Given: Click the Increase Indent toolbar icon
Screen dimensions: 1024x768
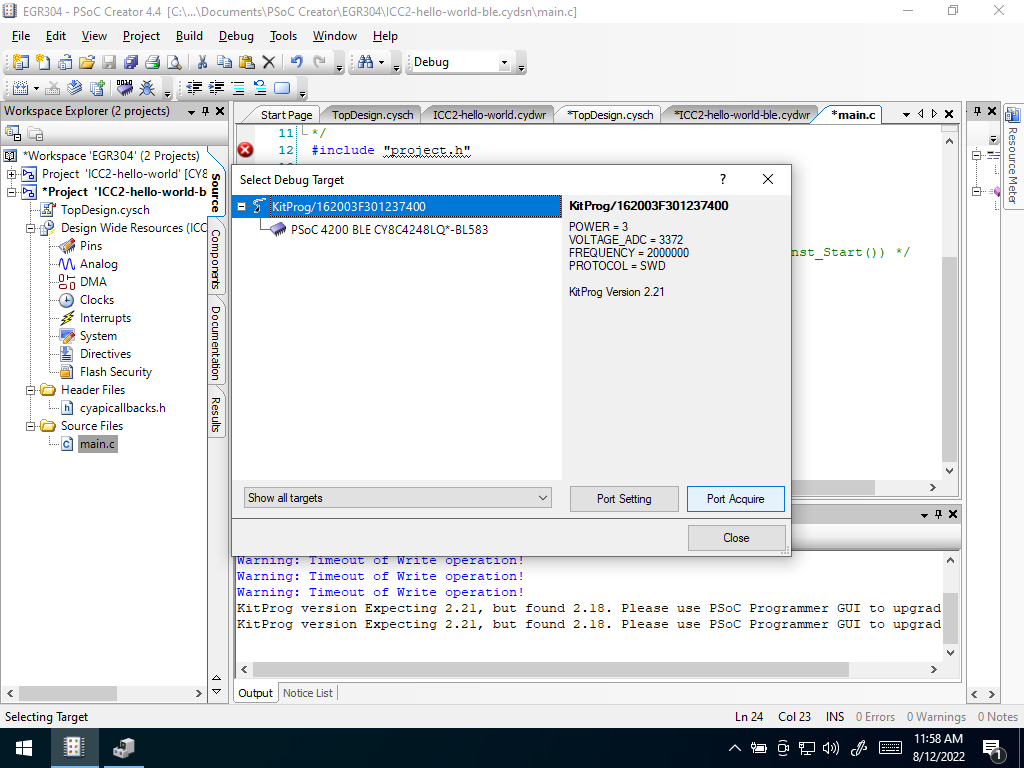Looking at the screenshot, I should tap(216, 88).
